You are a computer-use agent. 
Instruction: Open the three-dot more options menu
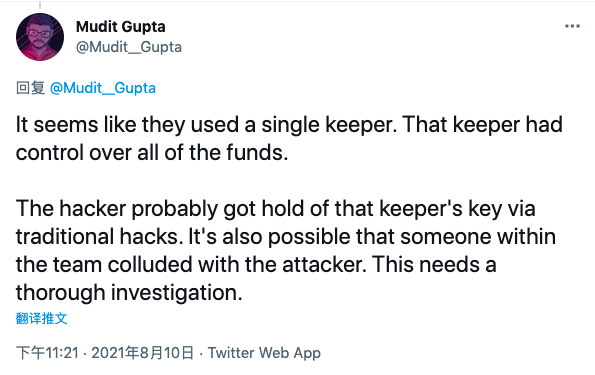[572, 26]
